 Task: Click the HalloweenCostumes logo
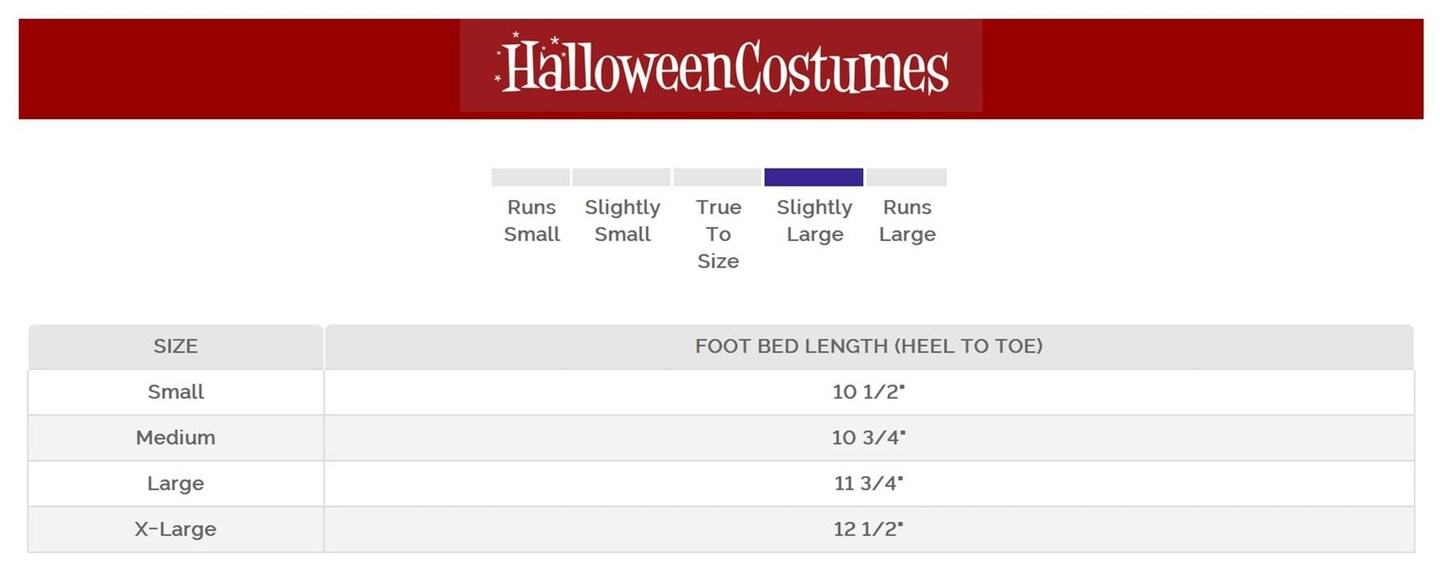tap(721, 67)
